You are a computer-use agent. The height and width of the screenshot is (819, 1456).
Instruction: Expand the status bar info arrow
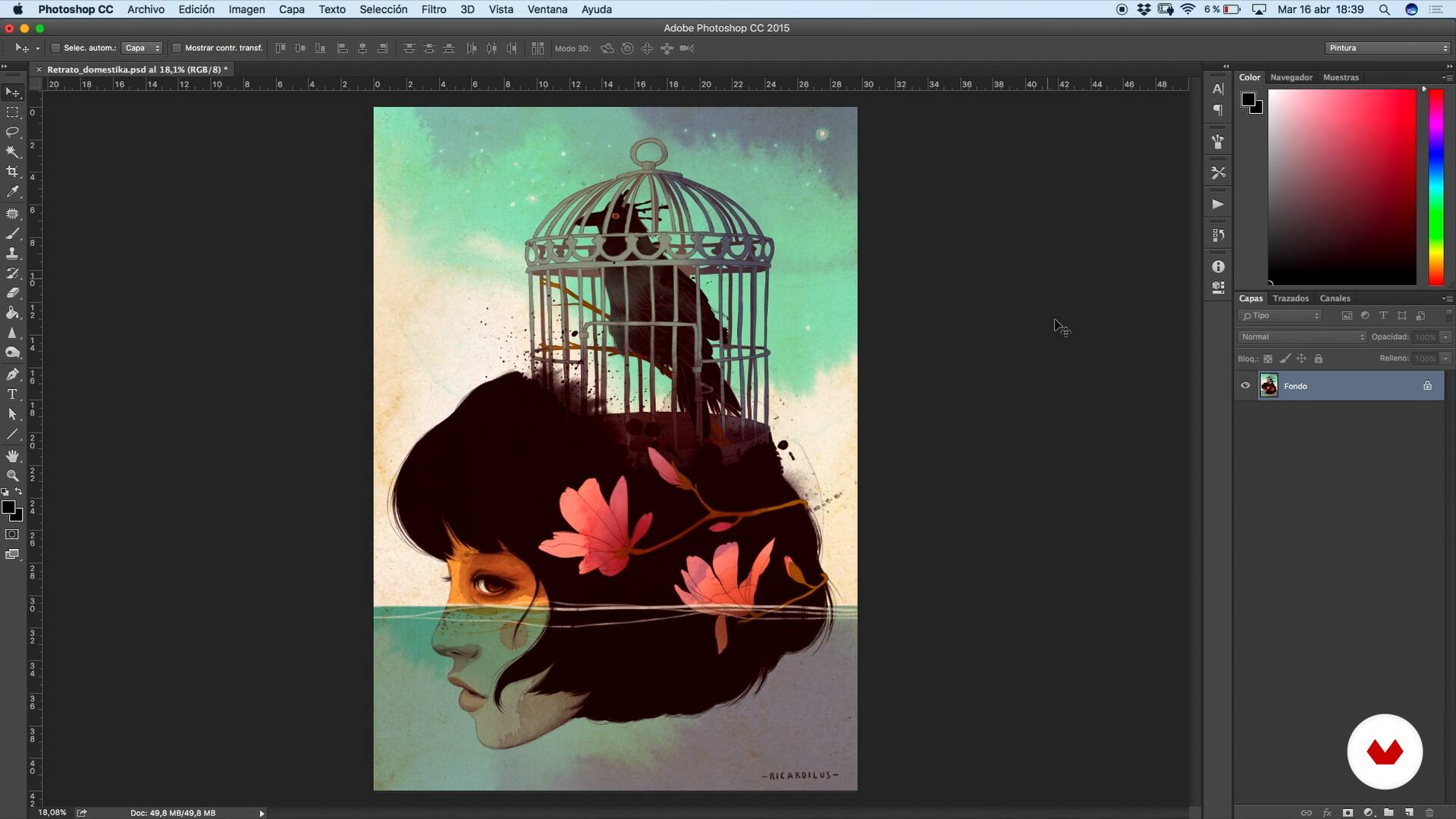(262, 813)
